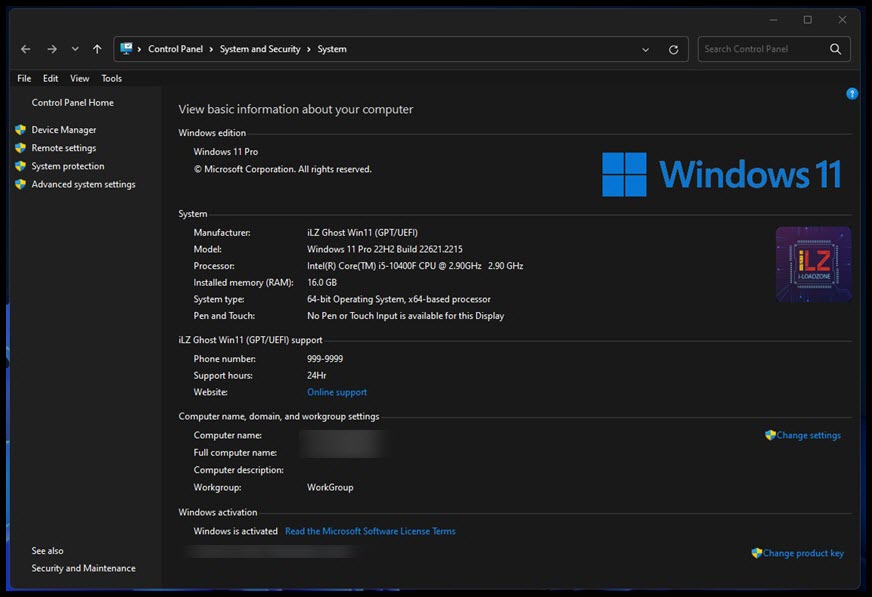
Task: Open Remote settings
Action: tap(64, 148)
